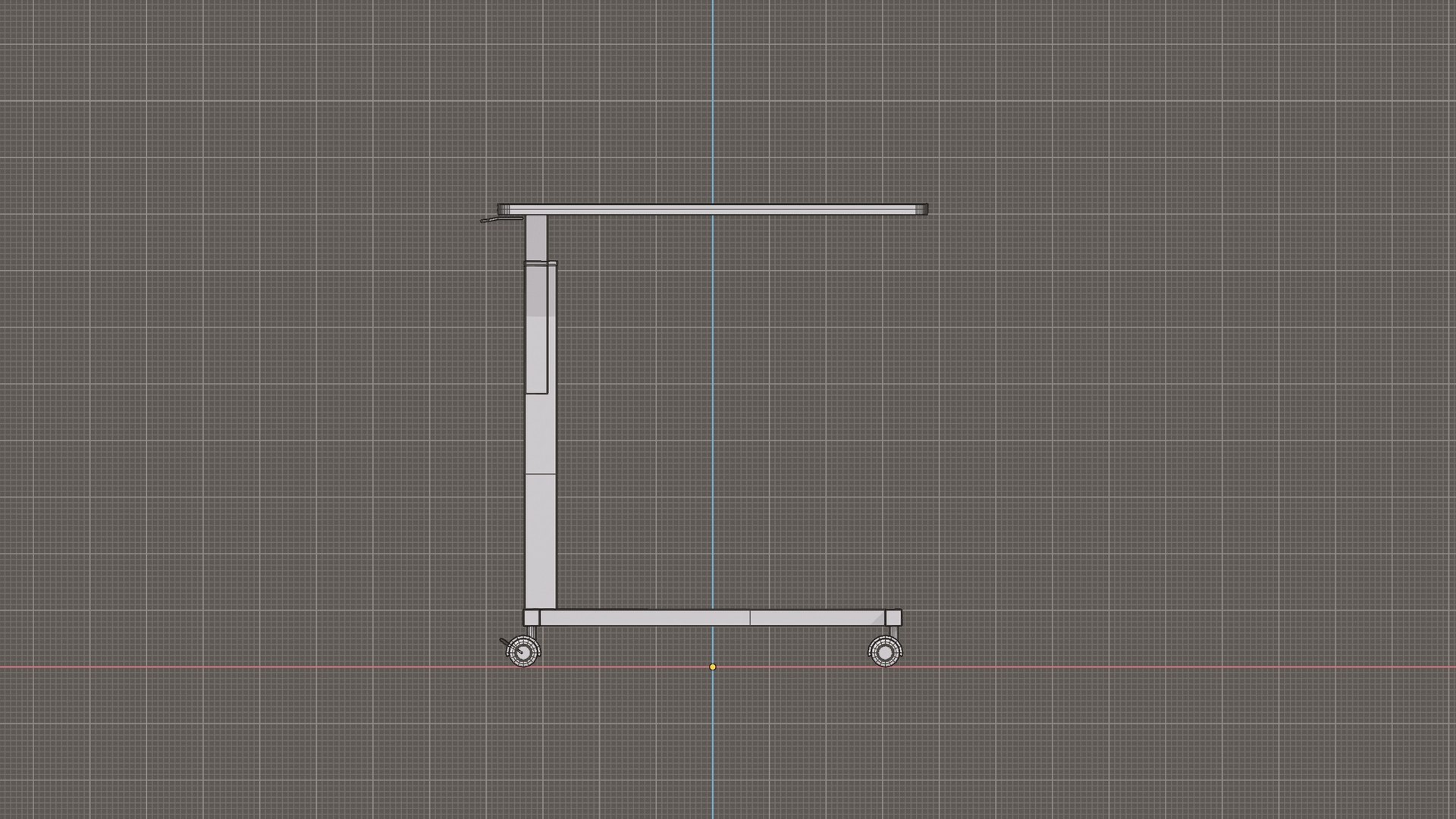Select the middle section of the vertical column
This screenshot has height=819, width=1456.
coord(541,434)
